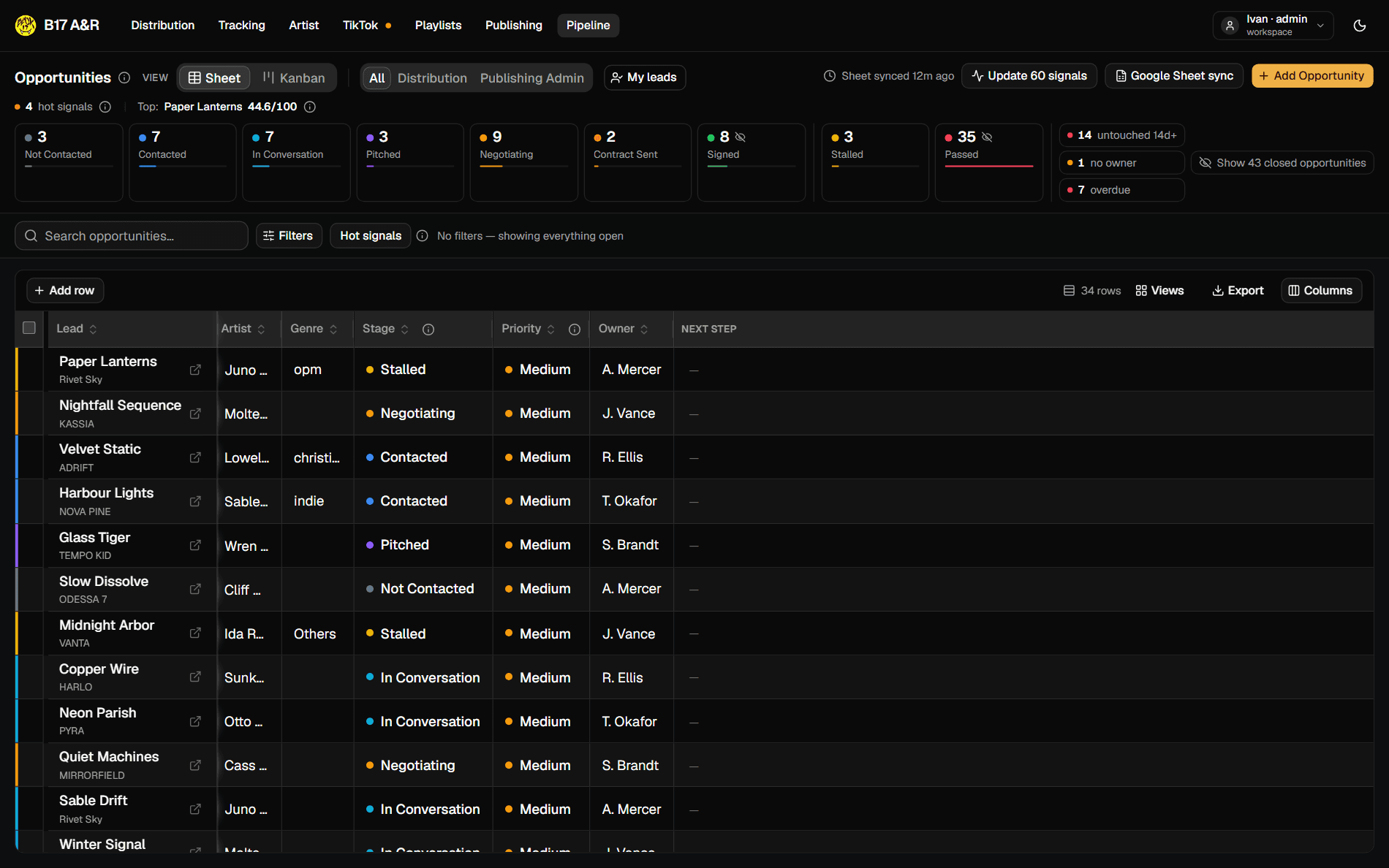Click Update 60 signals button
The width and height of the screenshot is (1389, 868).
(x=1029, y=76)
